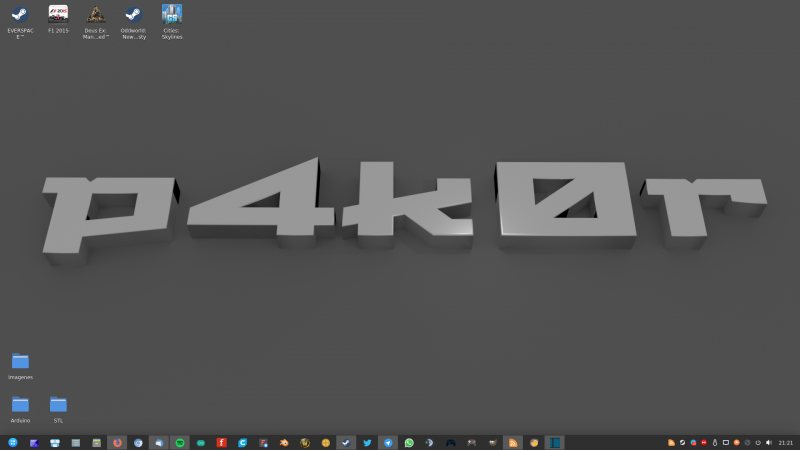Launch Cities: Skylines from the desktop
Screen dimensions: 800x450
click(x=172, y=15)
